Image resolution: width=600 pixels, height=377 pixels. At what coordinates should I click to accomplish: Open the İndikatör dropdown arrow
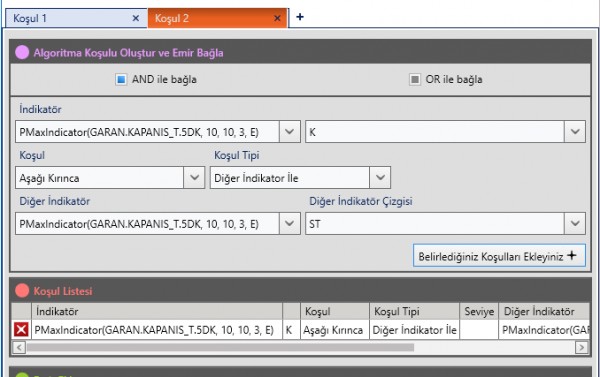(x=290, y=132)
